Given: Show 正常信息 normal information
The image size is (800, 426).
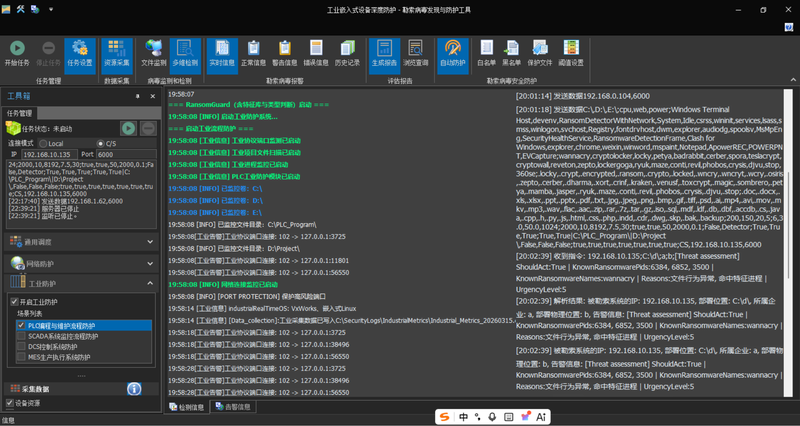Looking at the screenshot, I should pos(254,54).
